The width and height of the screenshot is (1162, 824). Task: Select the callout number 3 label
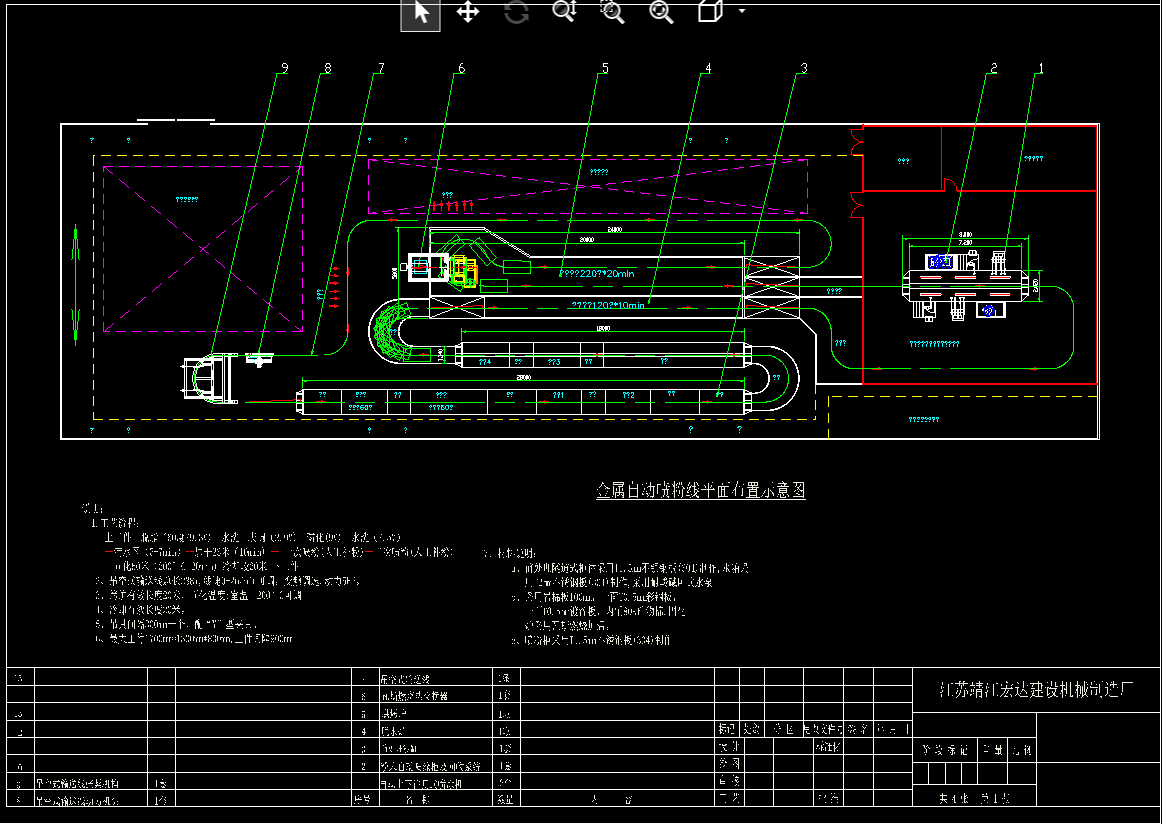[803, 68]
